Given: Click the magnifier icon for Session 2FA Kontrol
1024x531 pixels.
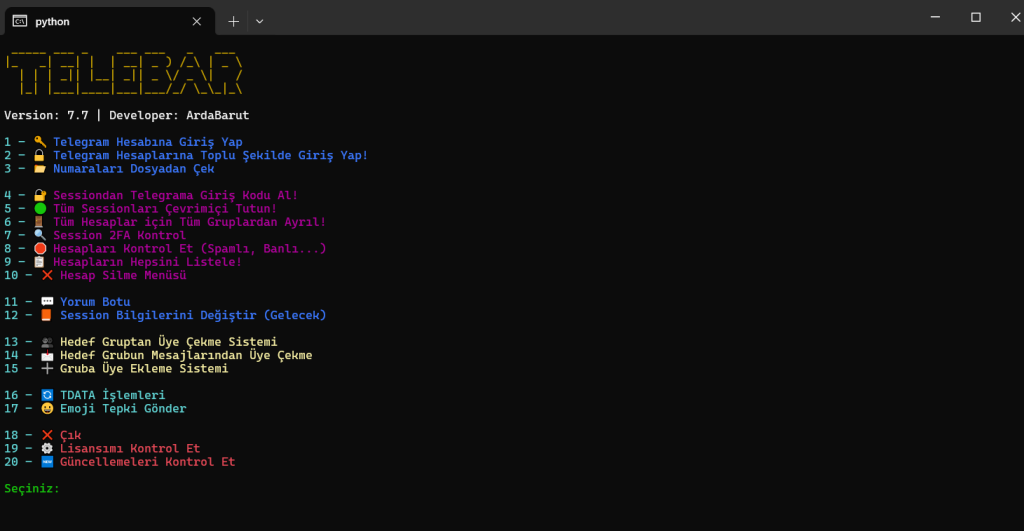Looking at the screenshot, I should (40, 235).
